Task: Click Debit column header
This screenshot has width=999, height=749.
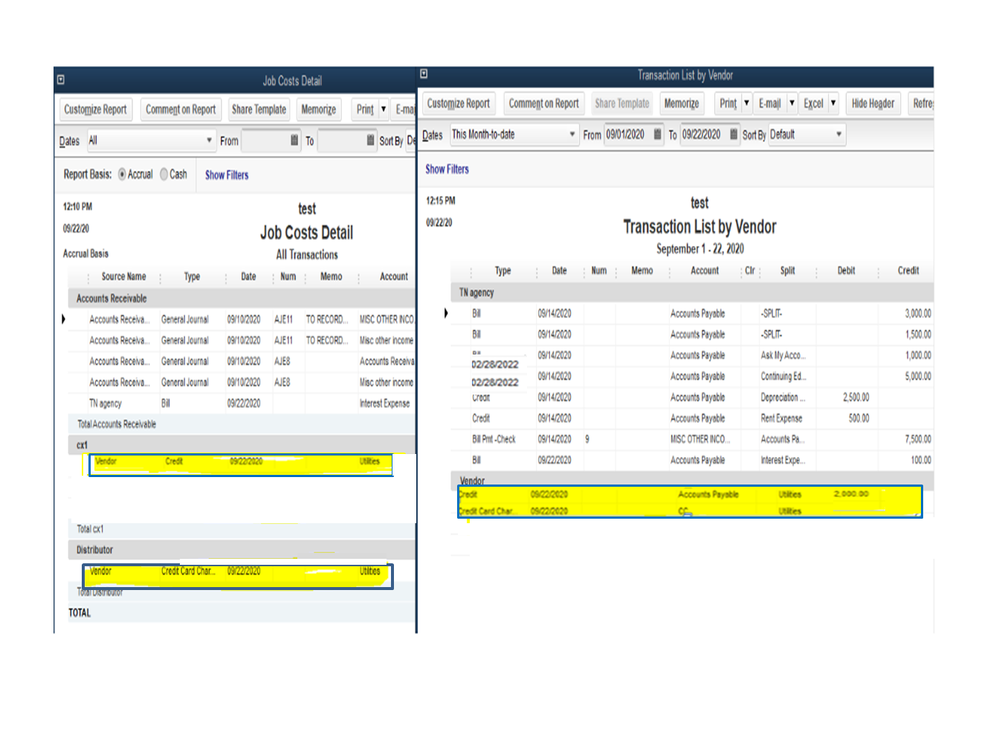Action: [847, 271]
